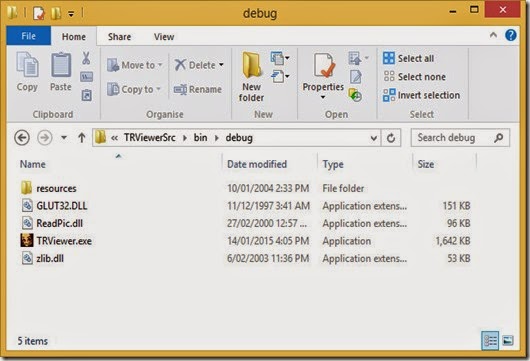Image resolution: width=530 pixels, height=361 pixels.
Task: Sort by Date modified column header
Action: pos(257,164)
